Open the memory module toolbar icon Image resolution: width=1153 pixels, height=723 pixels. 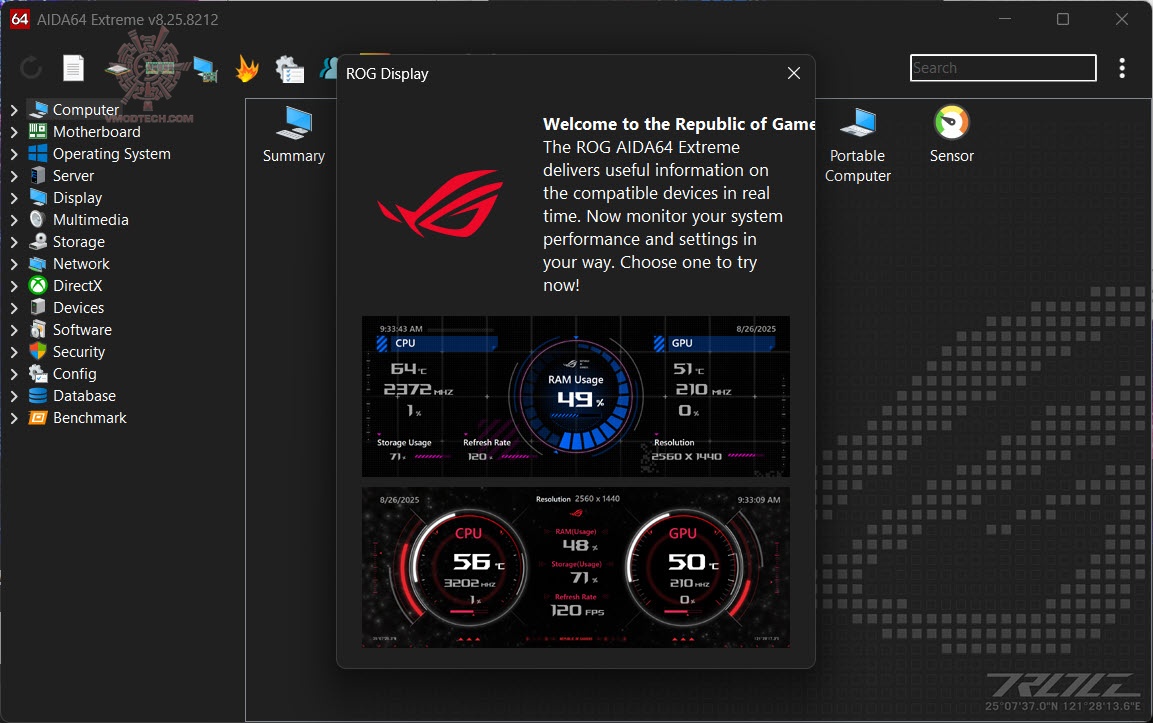pyautogui.click(x=160, y=68)
